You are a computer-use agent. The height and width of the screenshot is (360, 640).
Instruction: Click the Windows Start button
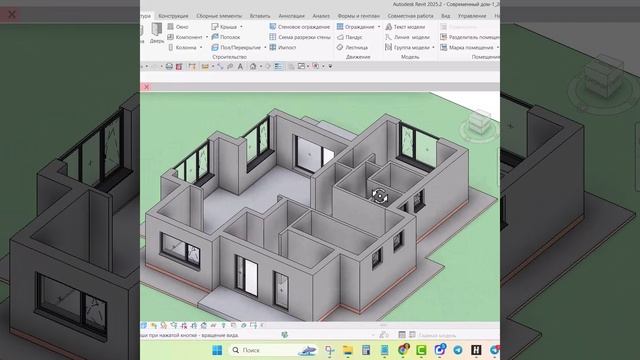[217, 350]
